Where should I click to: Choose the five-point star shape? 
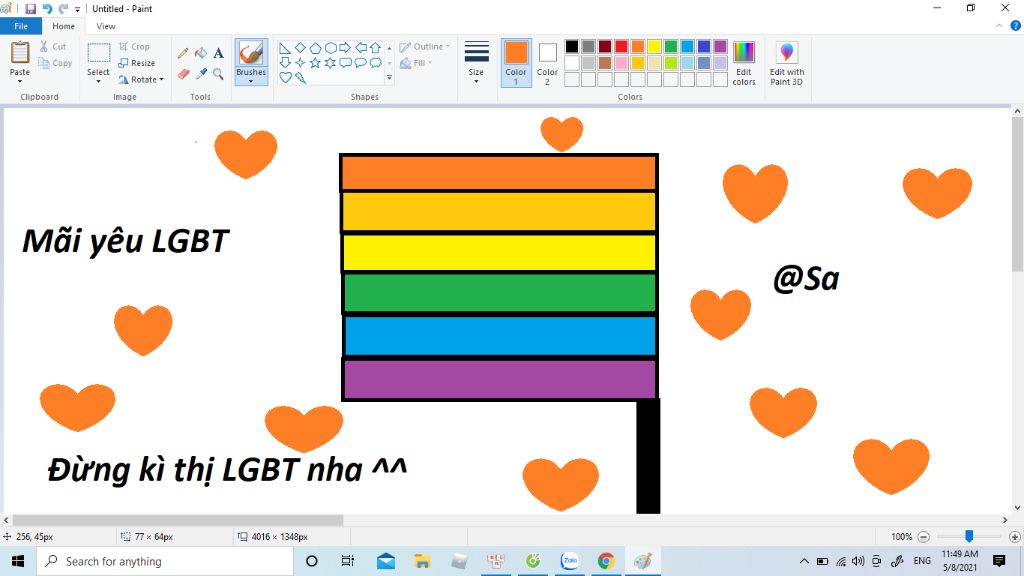point(315,63)
